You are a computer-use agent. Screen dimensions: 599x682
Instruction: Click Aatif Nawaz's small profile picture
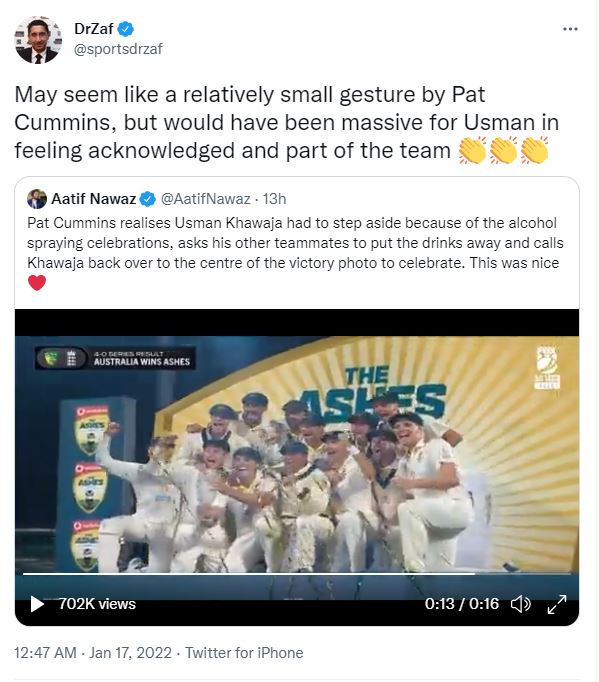pyautogui.click(x=37, y=199)
